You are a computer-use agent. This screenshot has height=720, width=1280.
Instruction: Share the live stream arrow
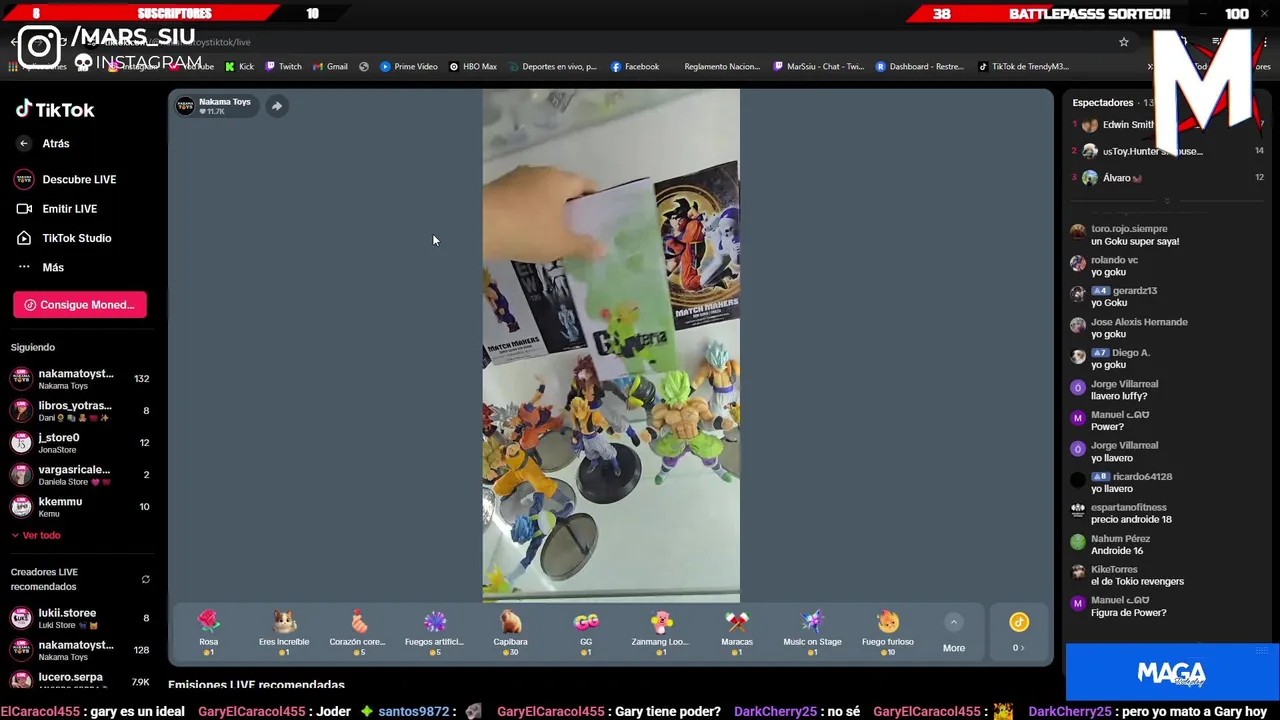277,106
